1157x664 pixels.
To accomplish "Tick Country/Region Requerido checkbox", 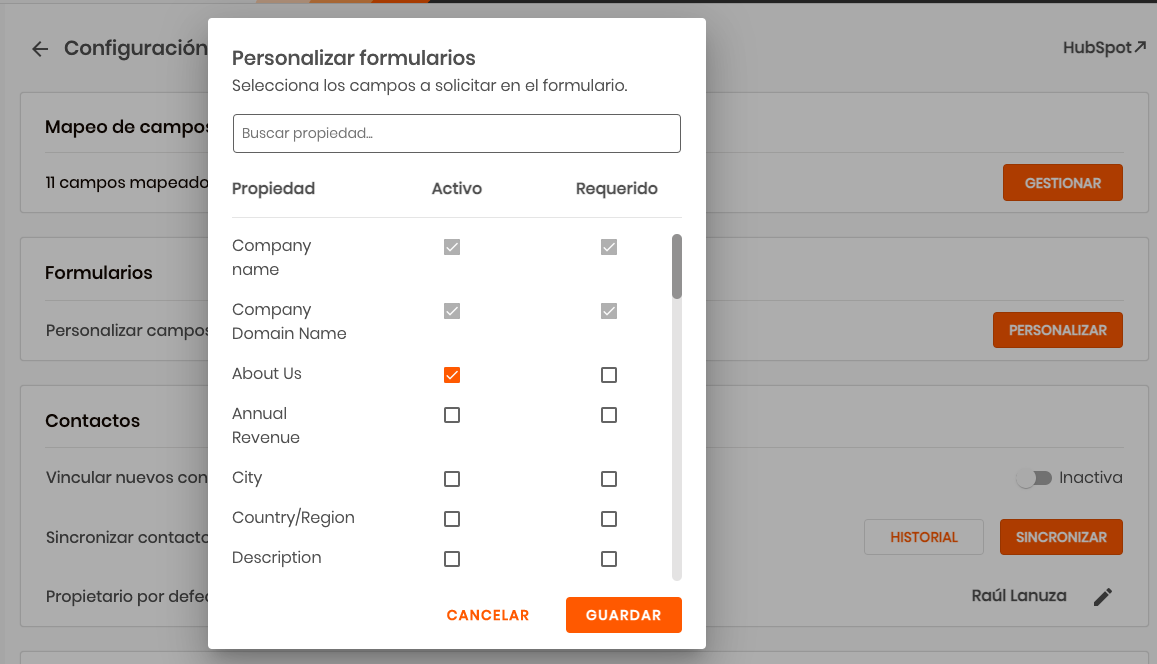I will 609,519.
